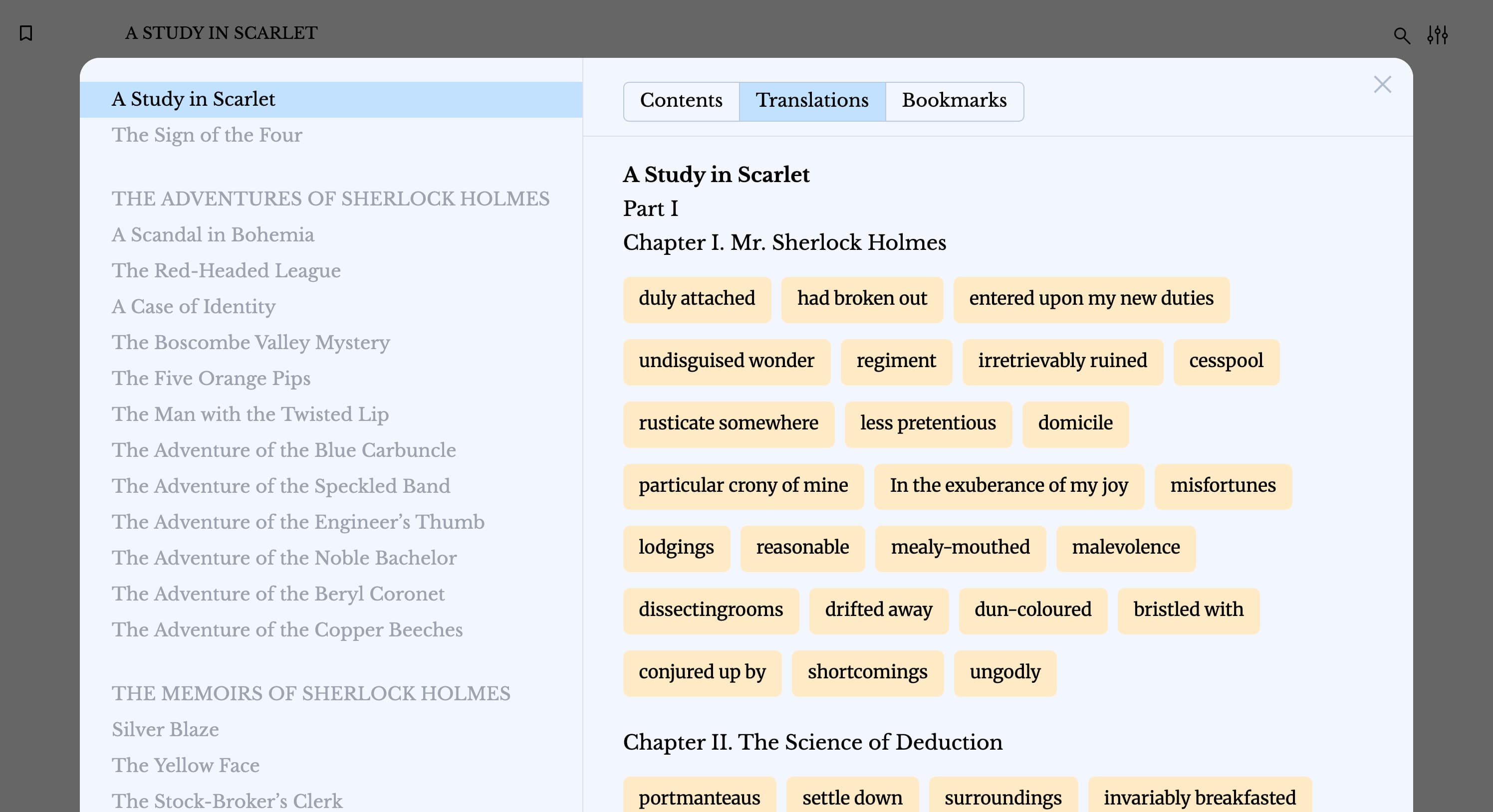Click the 'cesspool' translation chip
The width and height of the screenshot is (1493, 812).
(x=1226, y=362)
